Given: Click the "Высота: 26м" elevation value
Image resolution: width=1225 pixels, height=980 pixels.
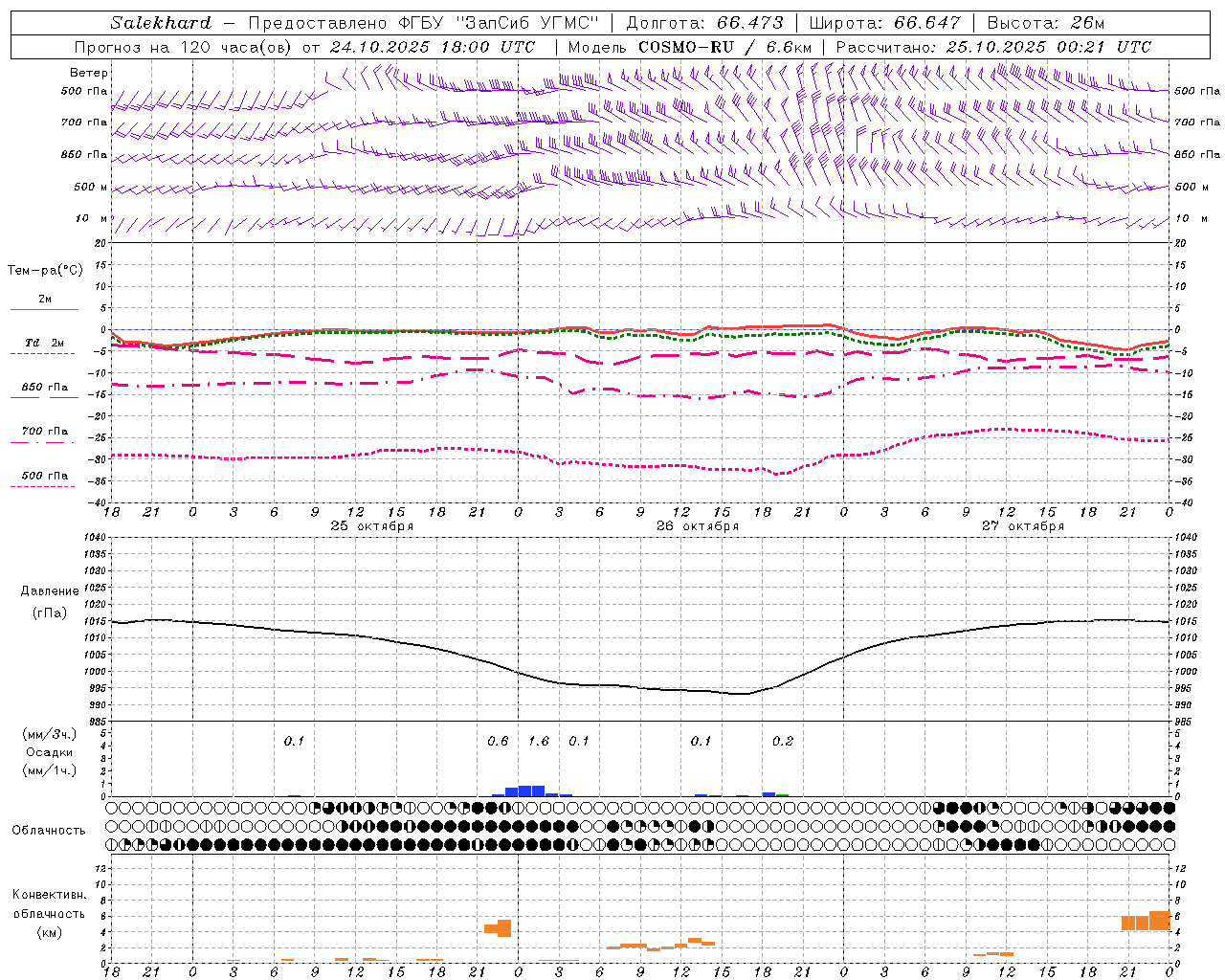Looking at the screenshot, I should (x=1046, y=23).
